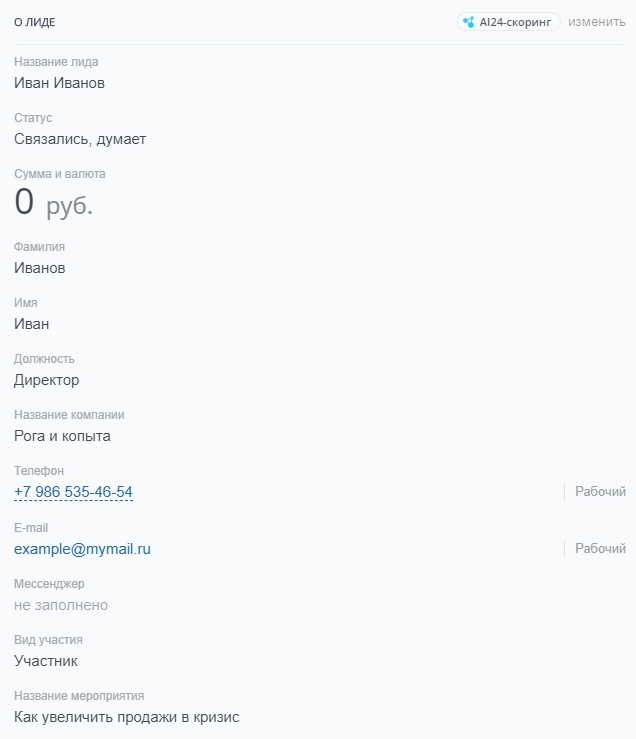
Task: Edit the company name Рога и копыта
Action: [x=62, y=436]
